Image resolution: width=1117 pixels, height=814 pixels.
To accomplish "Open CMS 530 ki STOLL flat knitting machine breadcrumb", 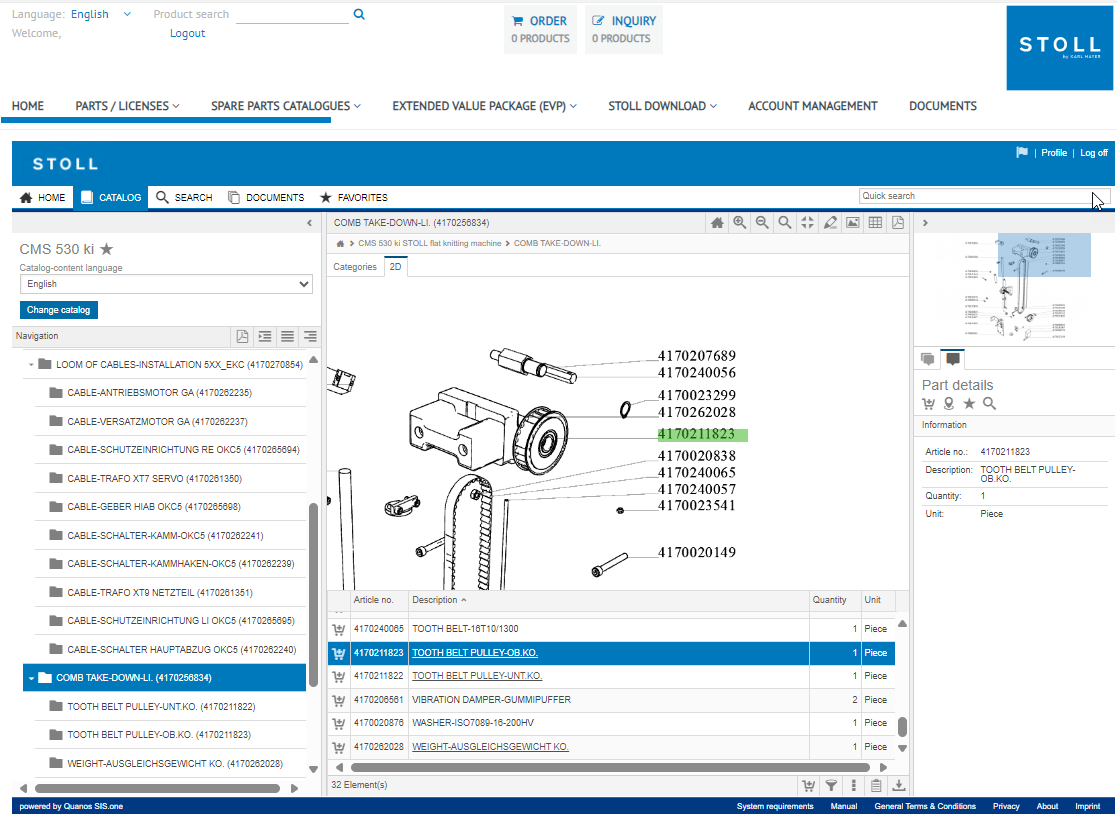I will 430,244.
